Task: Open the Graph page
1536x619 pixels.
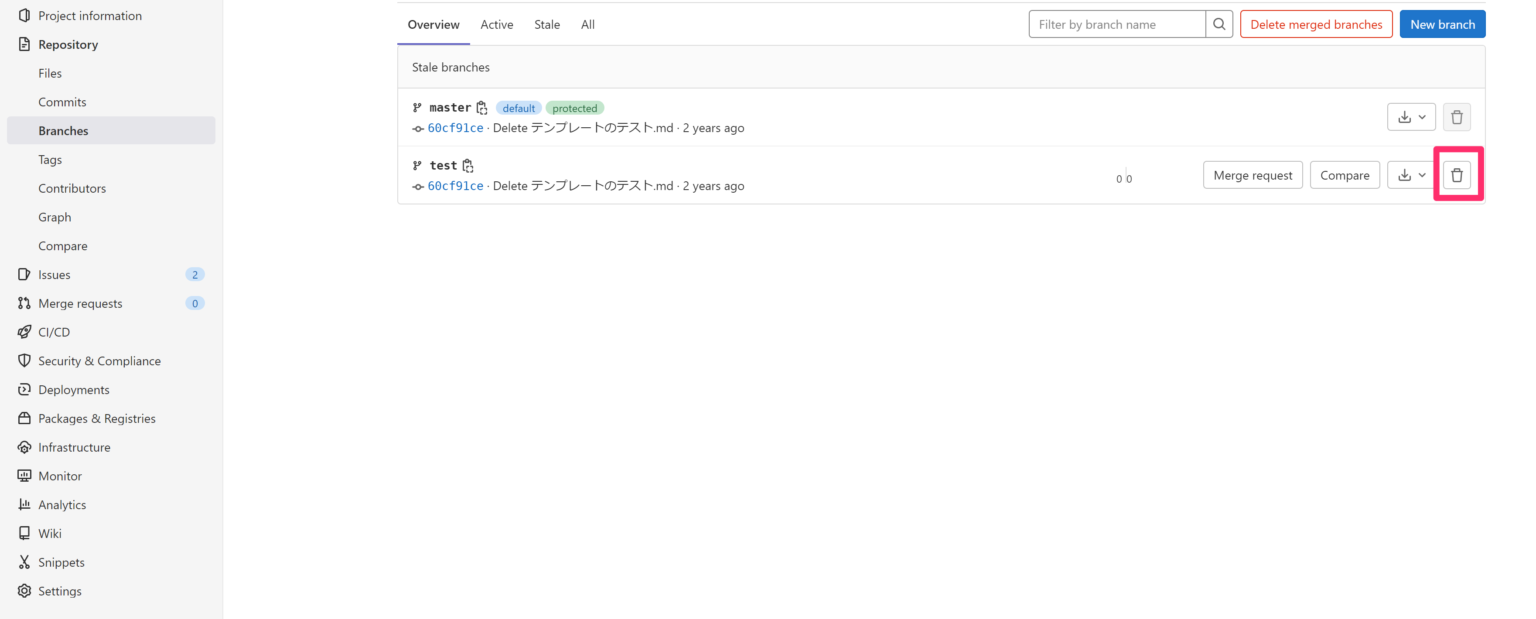Action: 54,216
